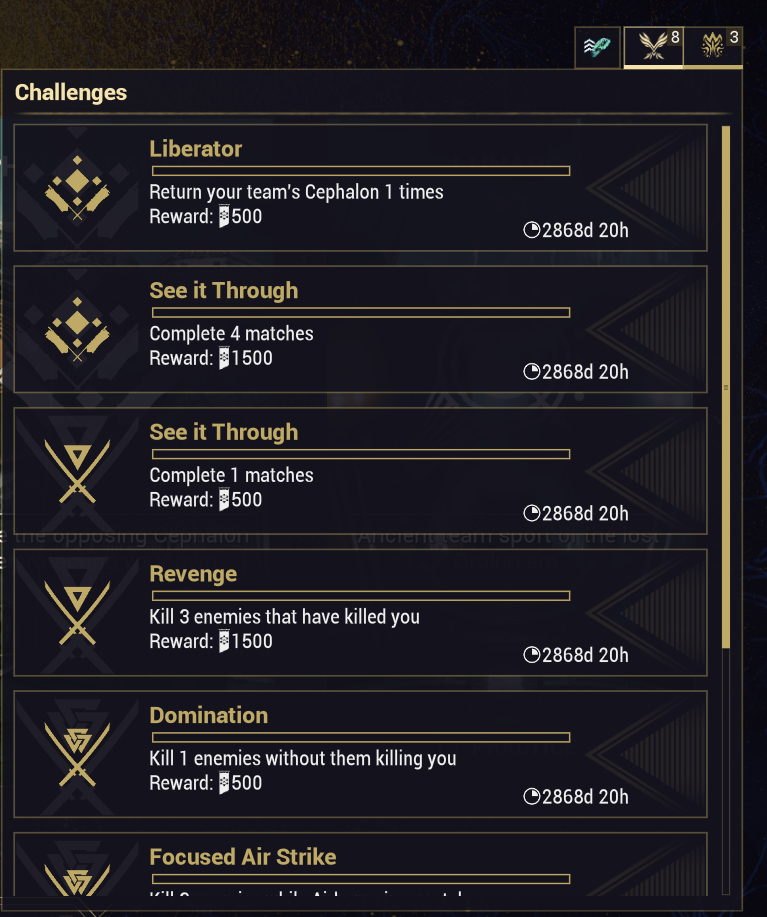Click the Revenge challenge crossed-swords icon
767x917 pixels.
click(x=78, y=613)
